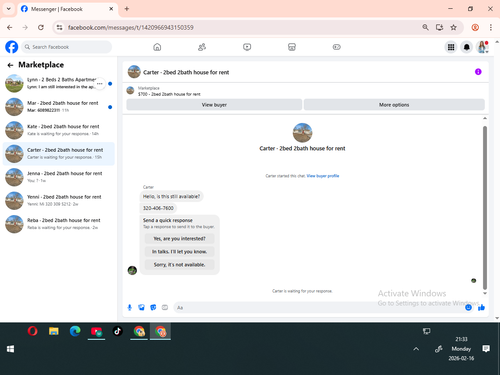Record a voice clip with microphone icon
This screenshot has width=500, height=375.
[130, 307]
